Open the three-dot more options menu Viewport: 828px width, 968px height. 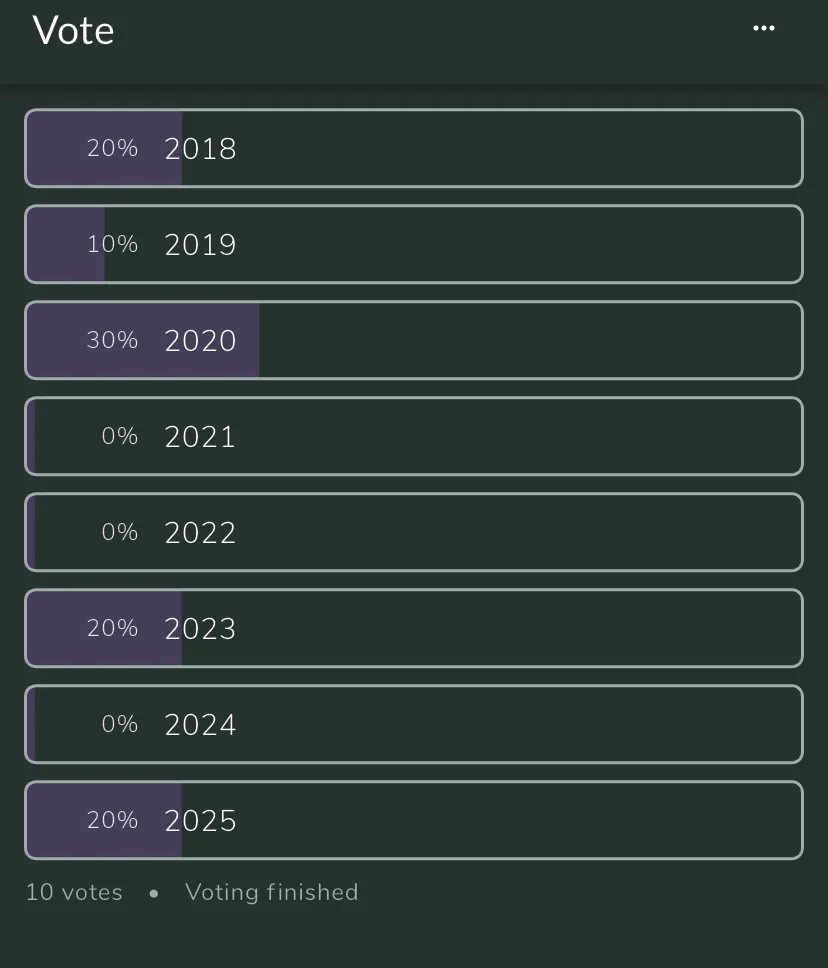click(x=764, y=29)
